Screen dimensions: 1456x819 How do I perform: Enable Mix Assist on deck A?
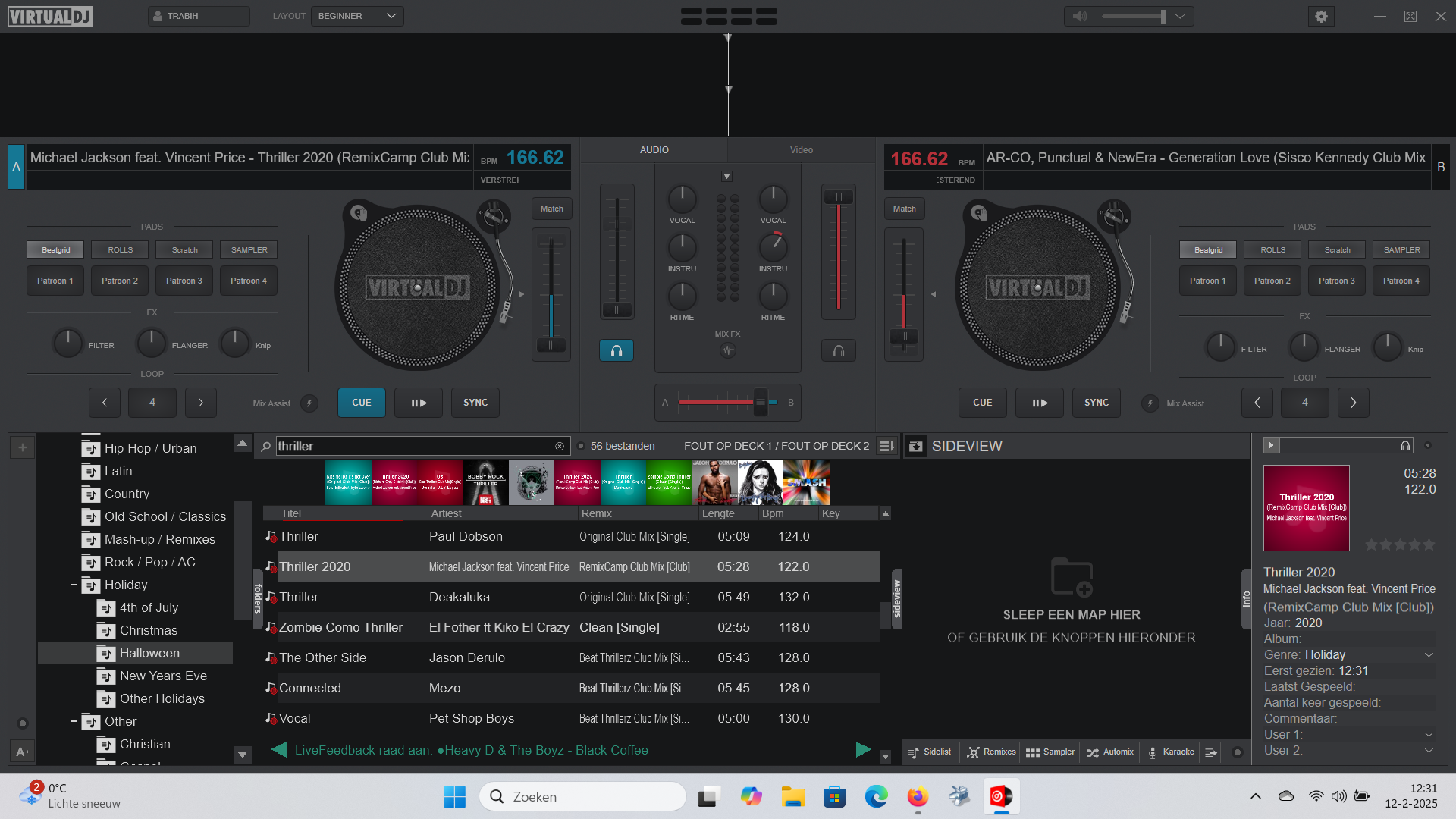click(309, 403)
